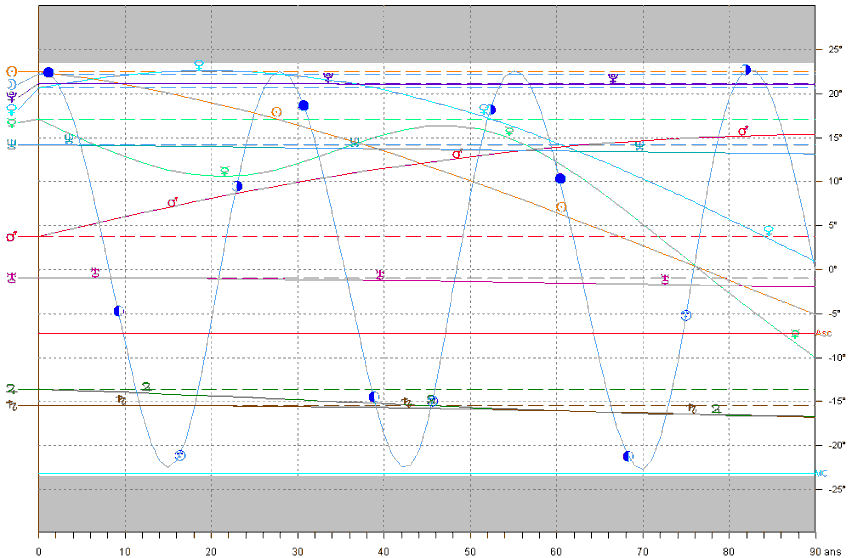Click the full moon marker near age 1
Image resolution: width=852 pixels, height=558 pixels.
pos(48,72)
